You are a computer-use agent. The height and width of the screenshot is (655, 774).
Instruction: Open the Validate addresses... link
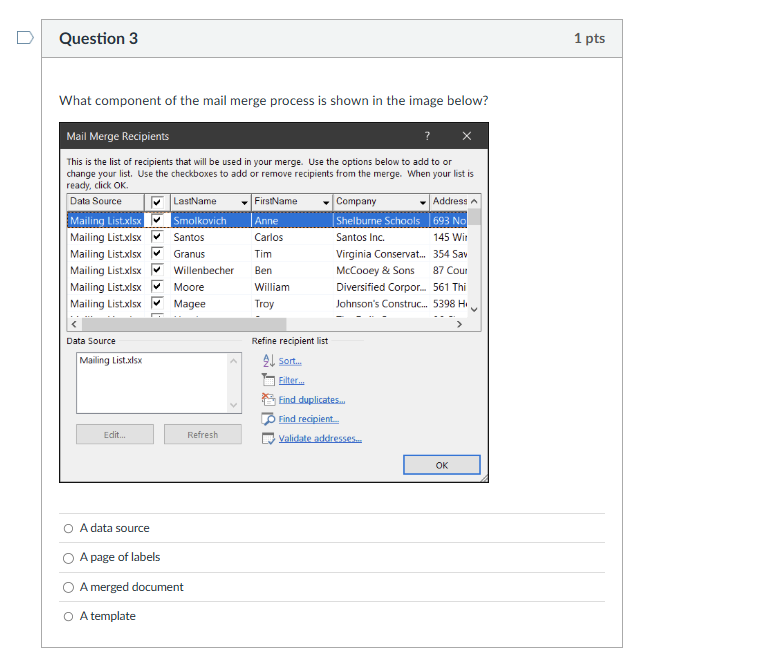pyautogui.click(x=320, y=438)
